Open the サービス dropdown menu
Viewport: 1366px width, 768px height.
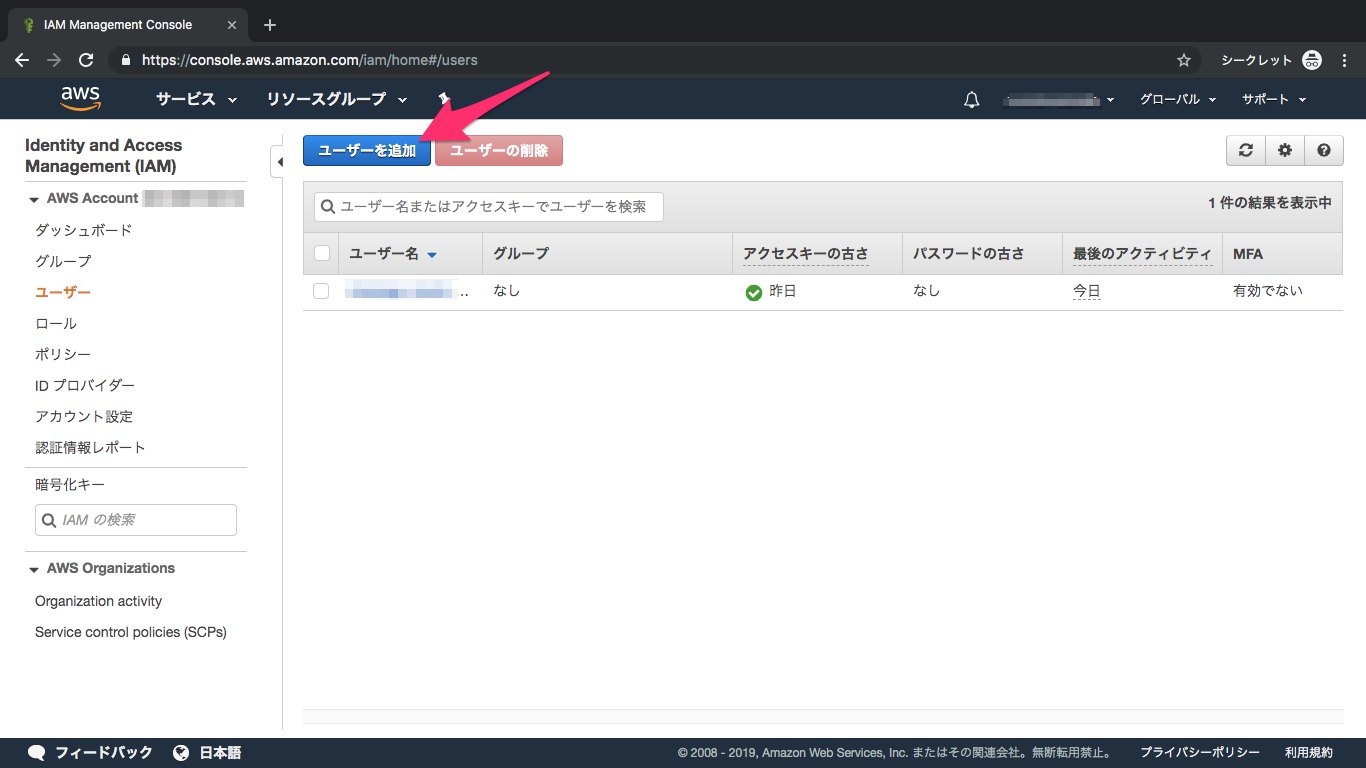tap(197, 99)
